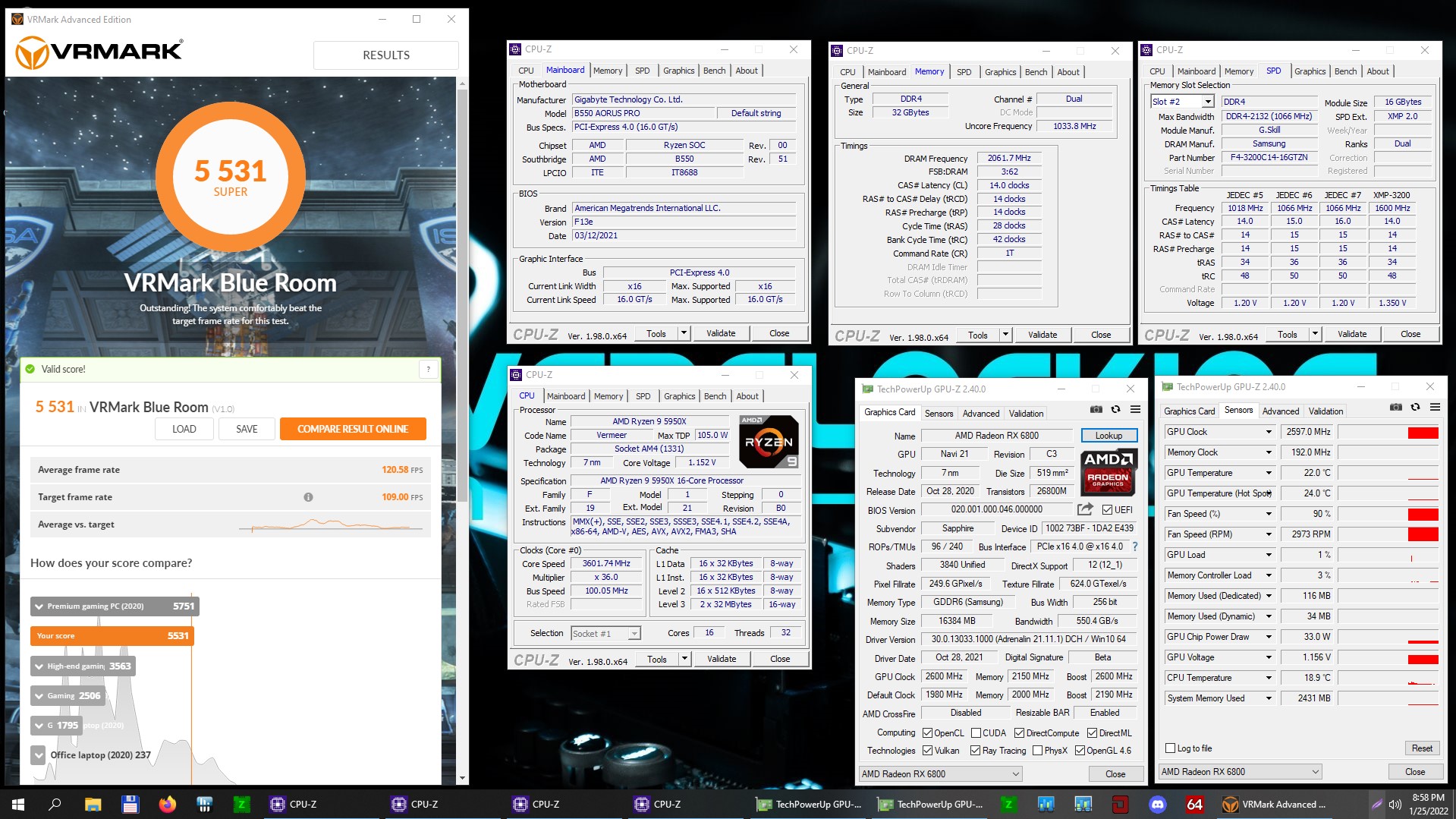Enable the Log to file checkbox
This screenshot has width=1456, height=819.
(1170, 748)
